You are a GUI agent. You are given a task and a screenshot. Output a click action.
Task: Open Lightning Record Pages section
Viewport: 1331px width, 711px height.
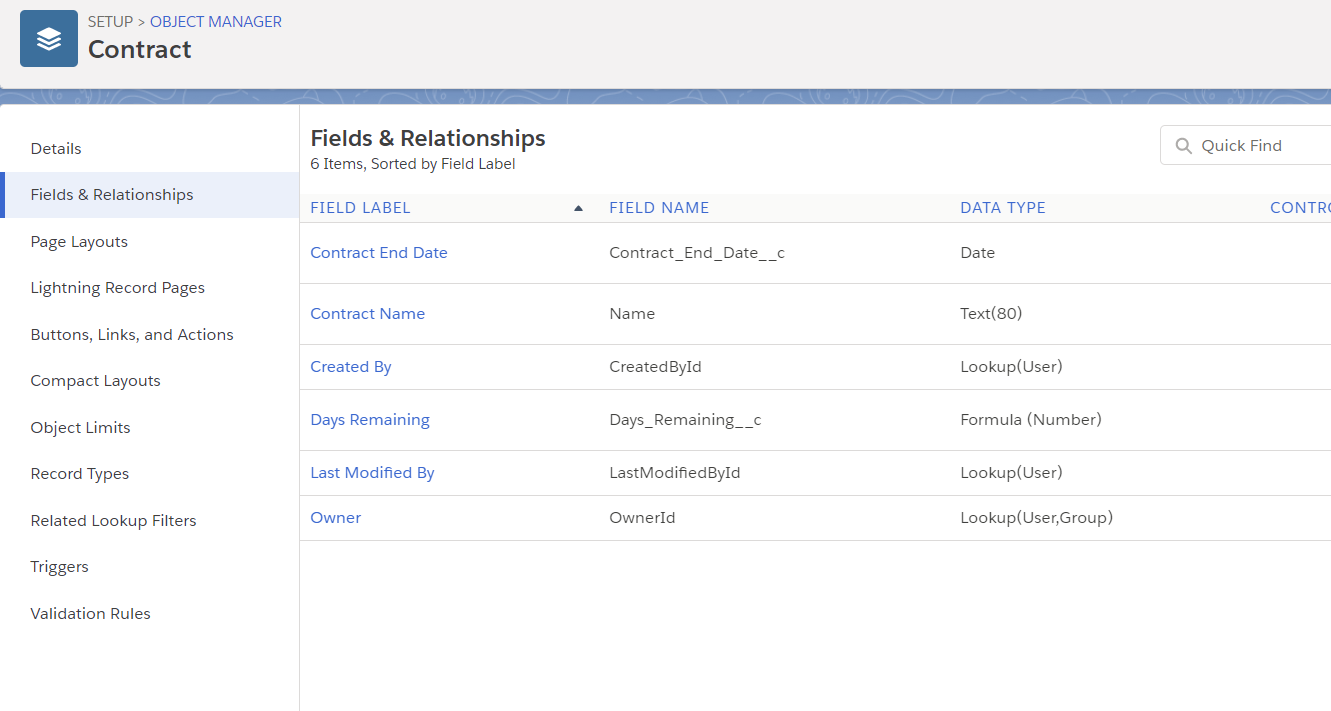point(117,288)
